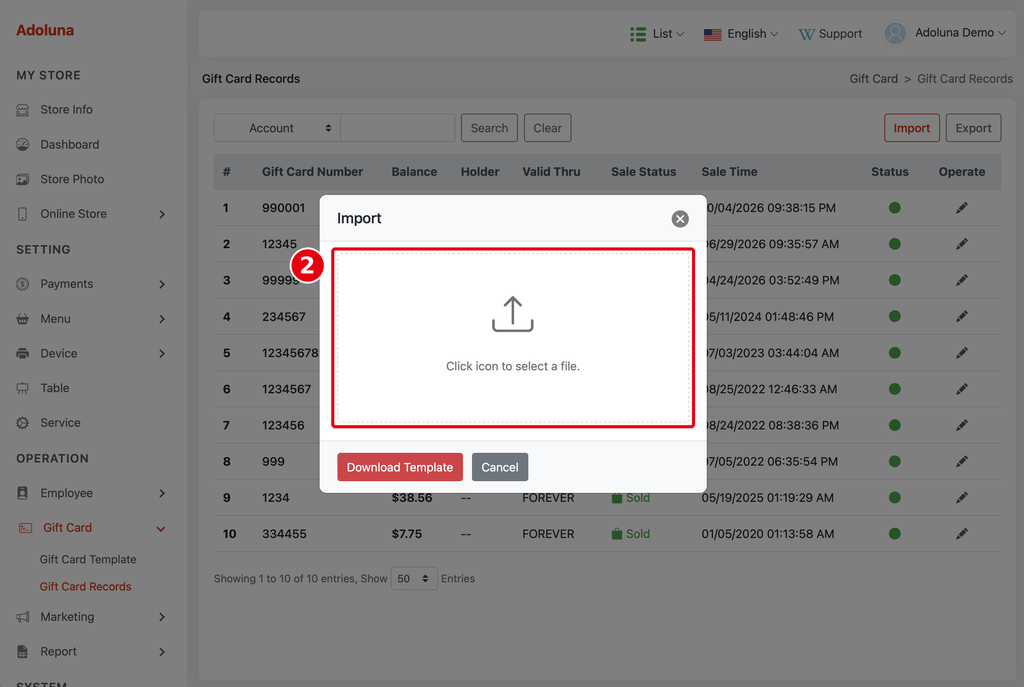Viewport: 1024px width, 687px height.
Task: Toggle status dot for gift card 990001
Action: (895, 208)
